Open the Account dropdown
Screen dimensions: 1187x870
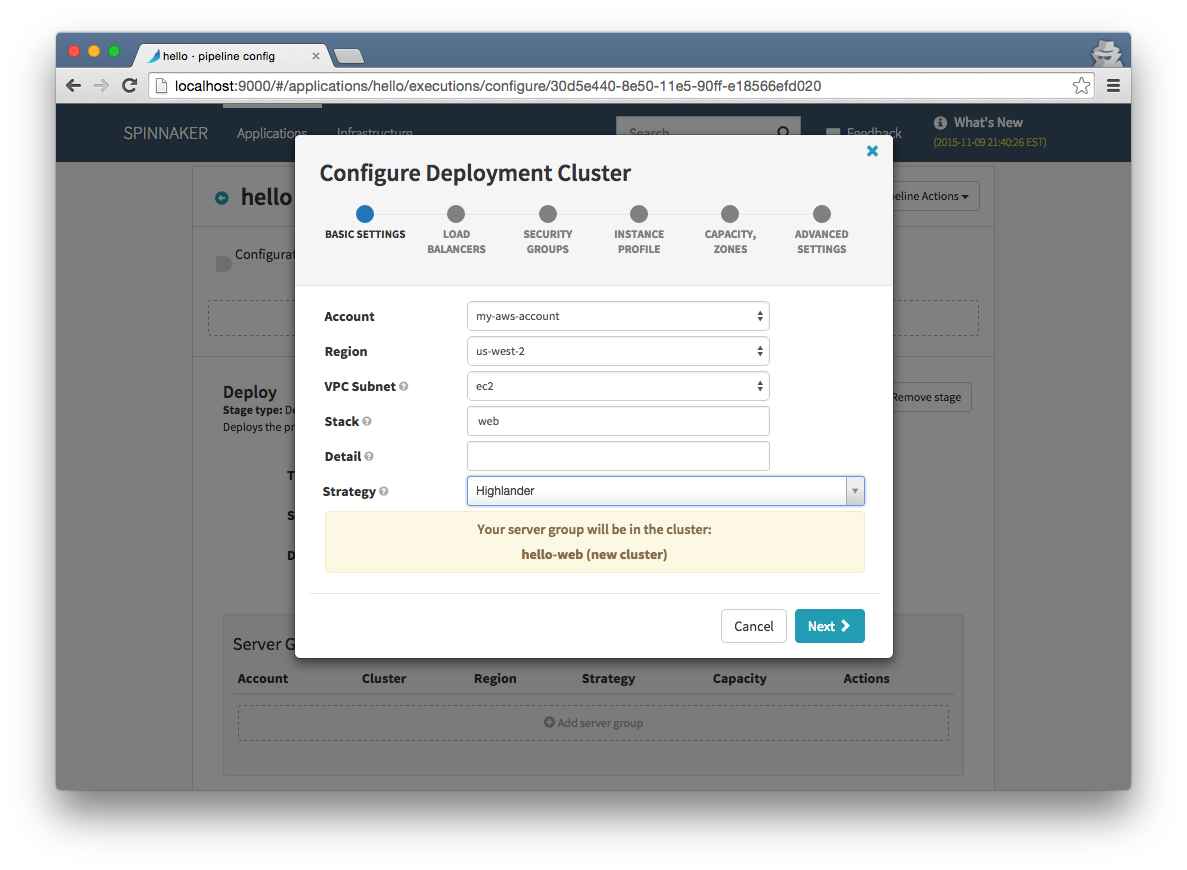tap(618, 317)
